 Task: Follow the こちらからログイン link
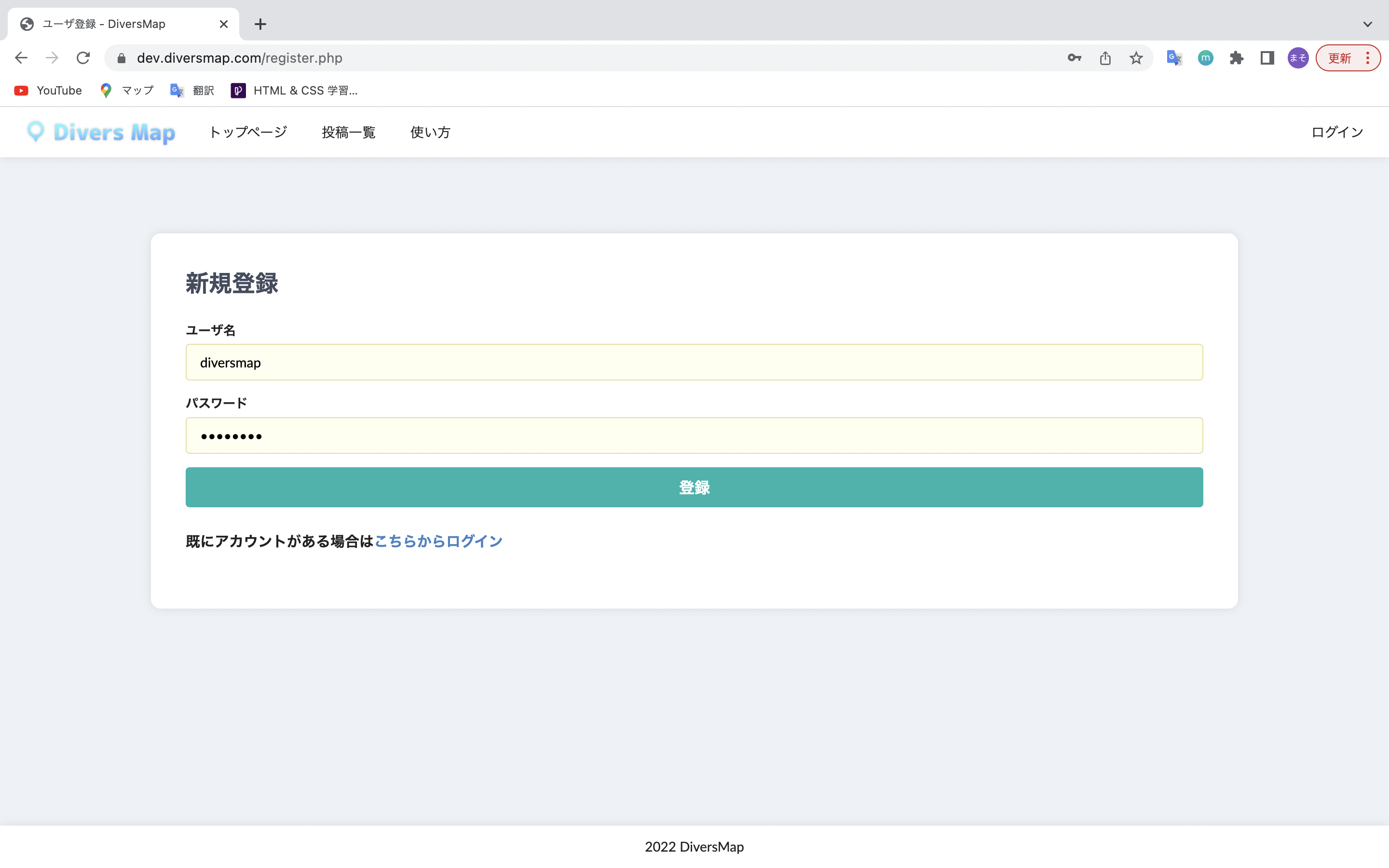point(438,541)
